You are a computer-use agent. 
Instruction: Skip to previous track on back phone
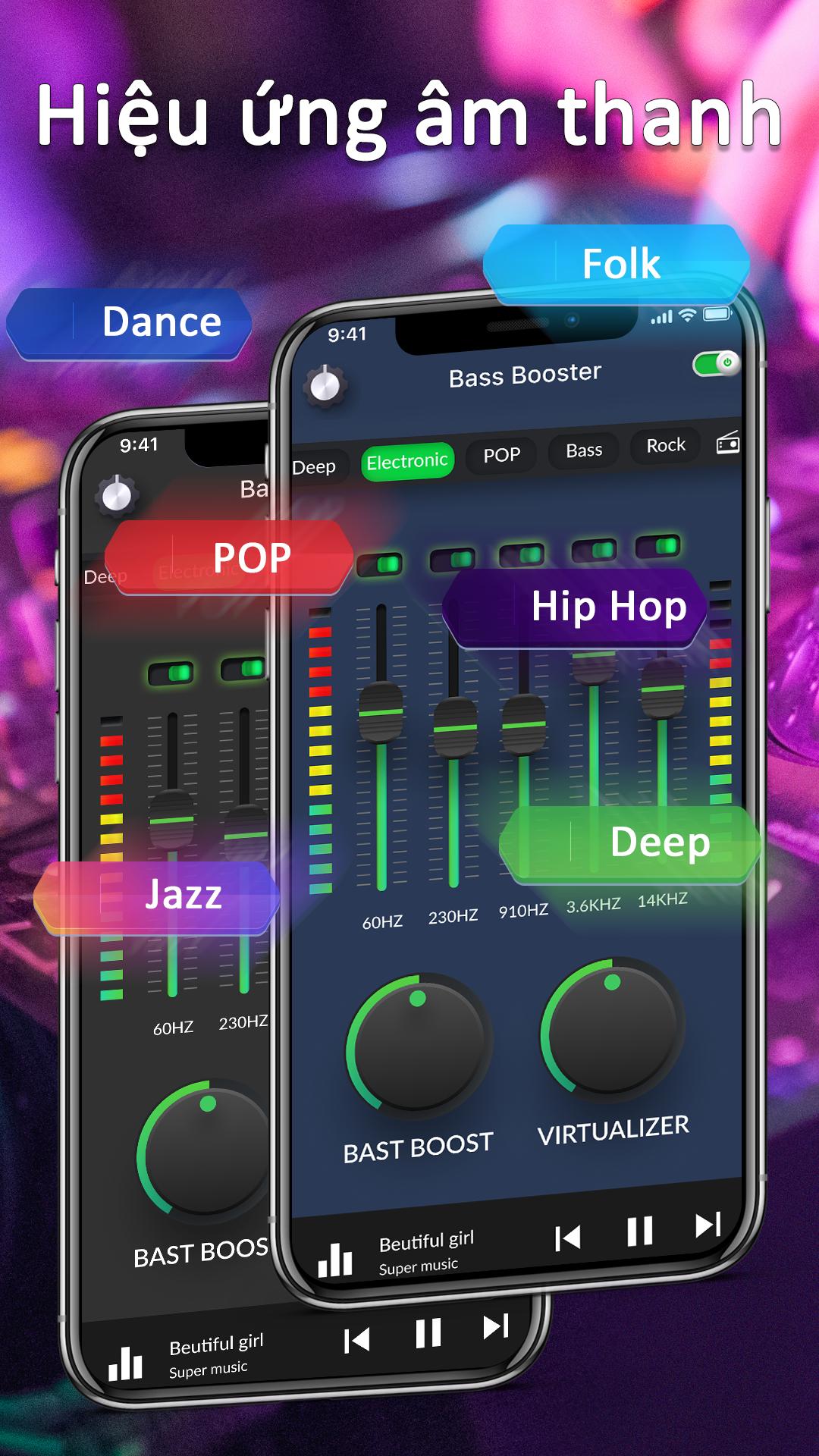(x=356, y=1341)
